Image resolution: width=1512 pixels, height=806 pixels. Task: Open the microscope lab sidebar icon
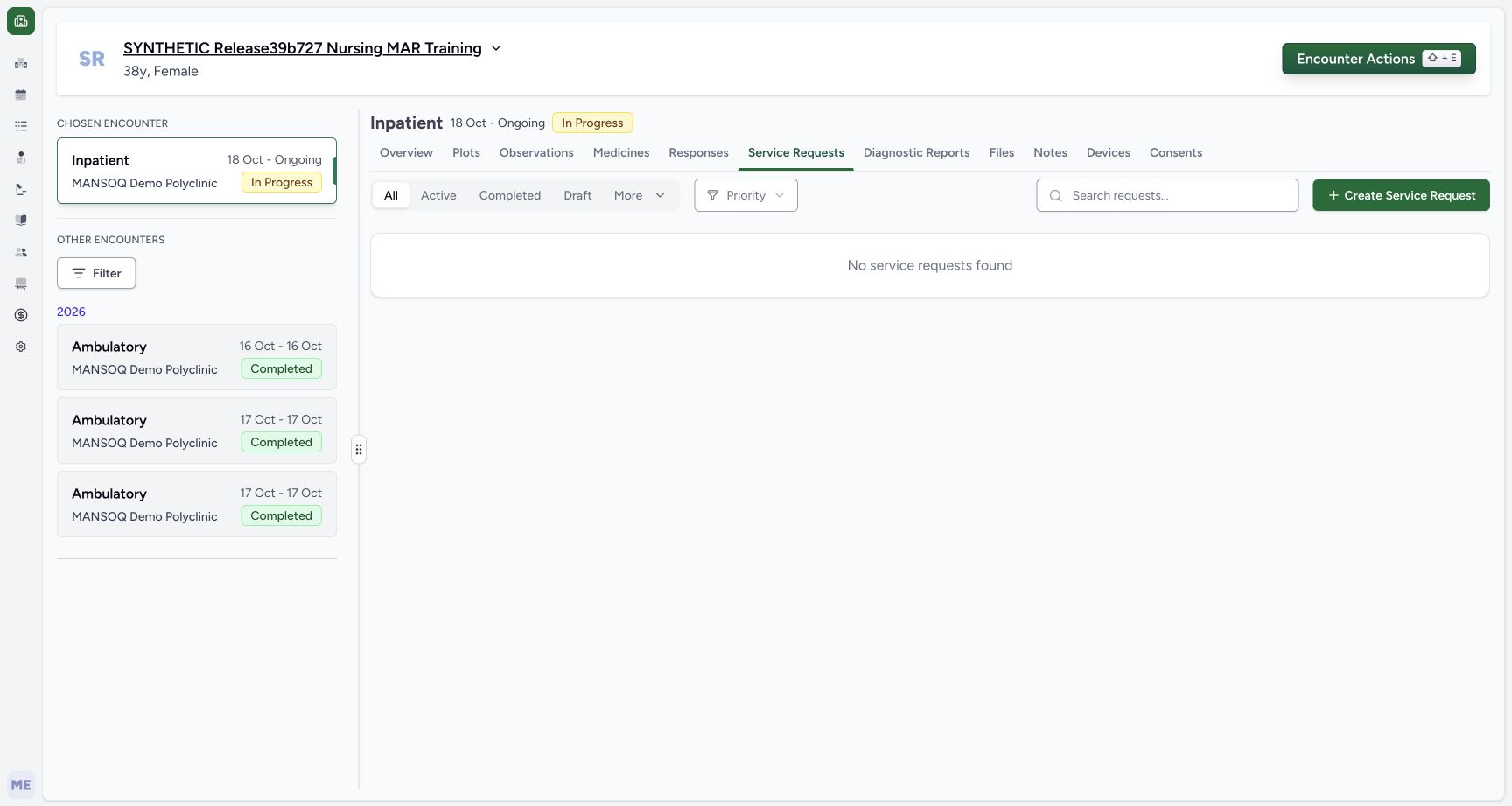click(x=21, y=189)
